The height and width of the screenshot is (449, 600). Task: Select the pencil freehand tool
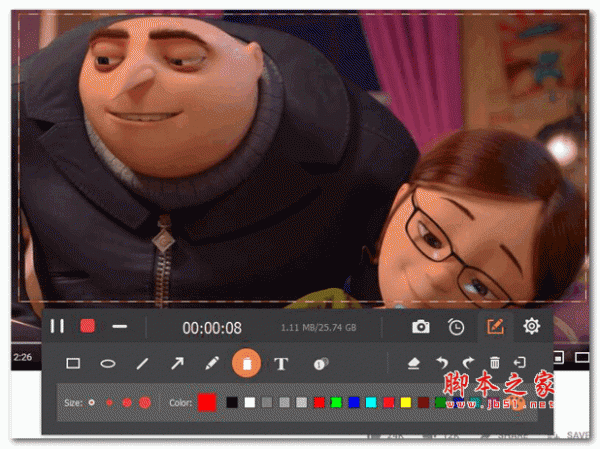pos(212,363)
